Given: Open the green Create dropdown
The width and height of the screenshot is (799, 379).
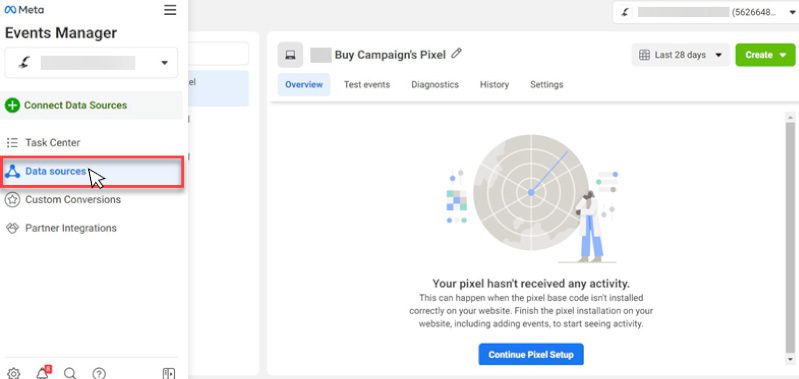Looking at the screenshot, I should (x=765, y=55).
